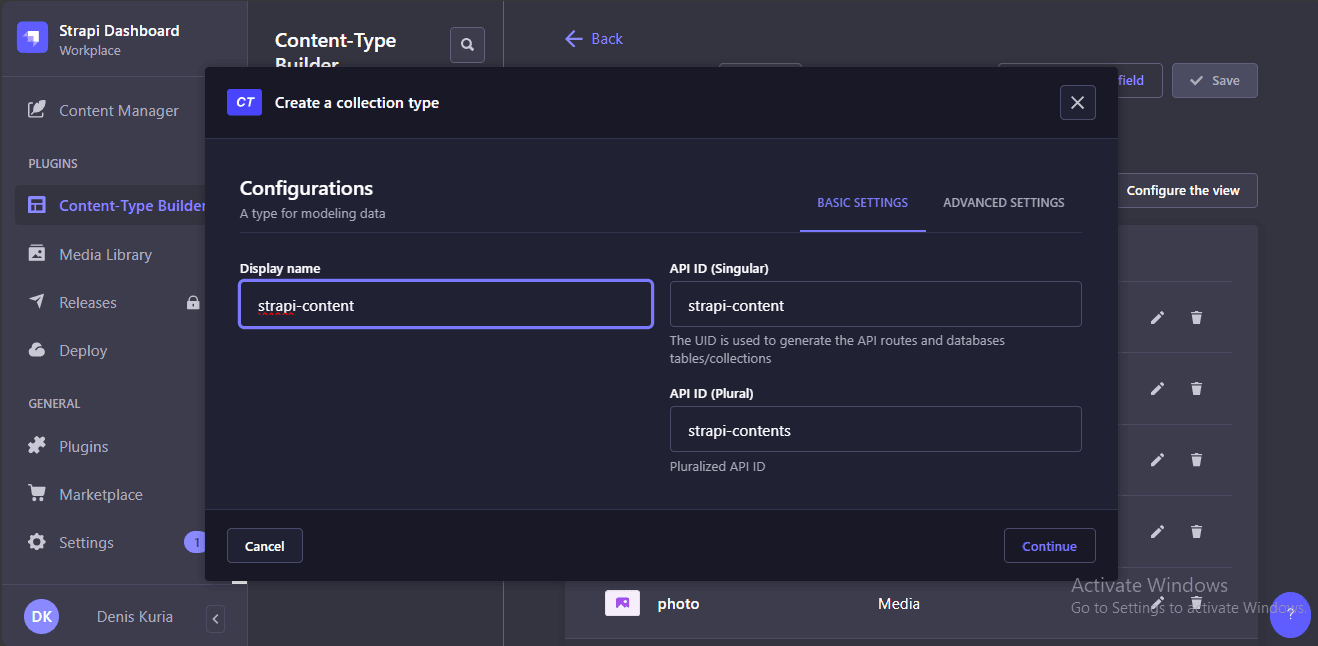Click the topmost field row's trash delete icon
The width and height of the screenshot is (1318, 646).
[x=1196, y=318]
